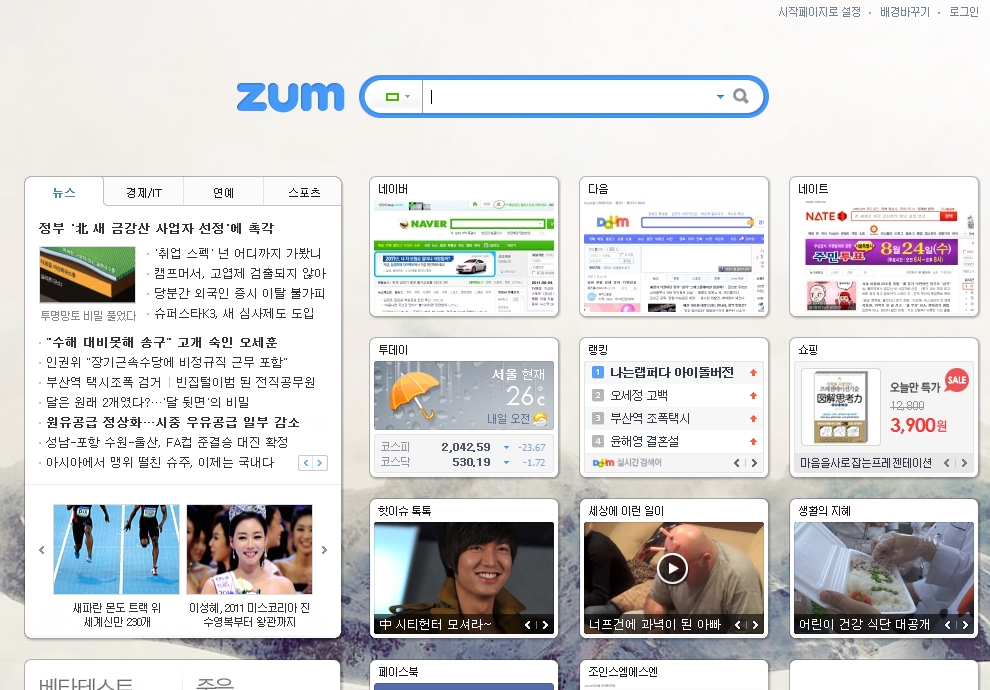Switch to the 스포츠 tab
Viewport: 990px width, 690px height.
304,193
